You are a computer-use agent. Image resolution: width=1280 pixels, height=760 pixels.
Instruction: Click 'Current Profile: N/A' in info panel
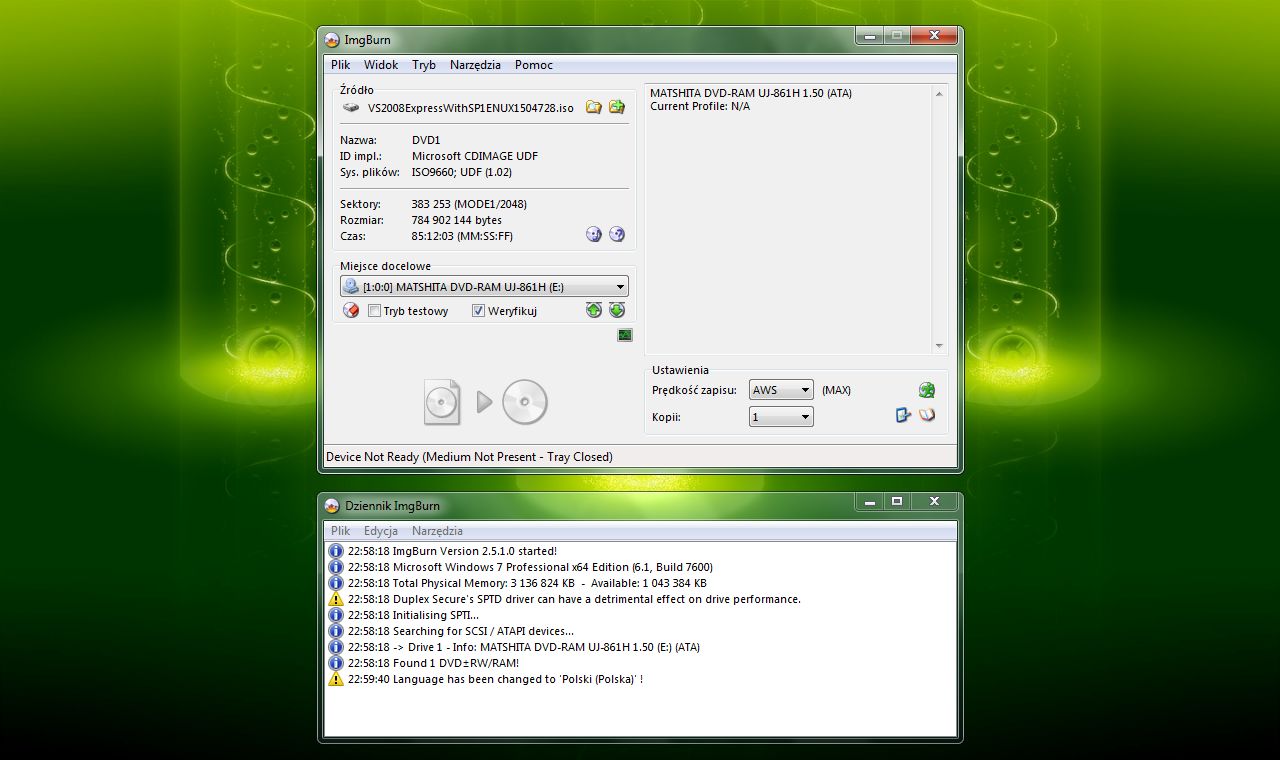click(700, 106)
